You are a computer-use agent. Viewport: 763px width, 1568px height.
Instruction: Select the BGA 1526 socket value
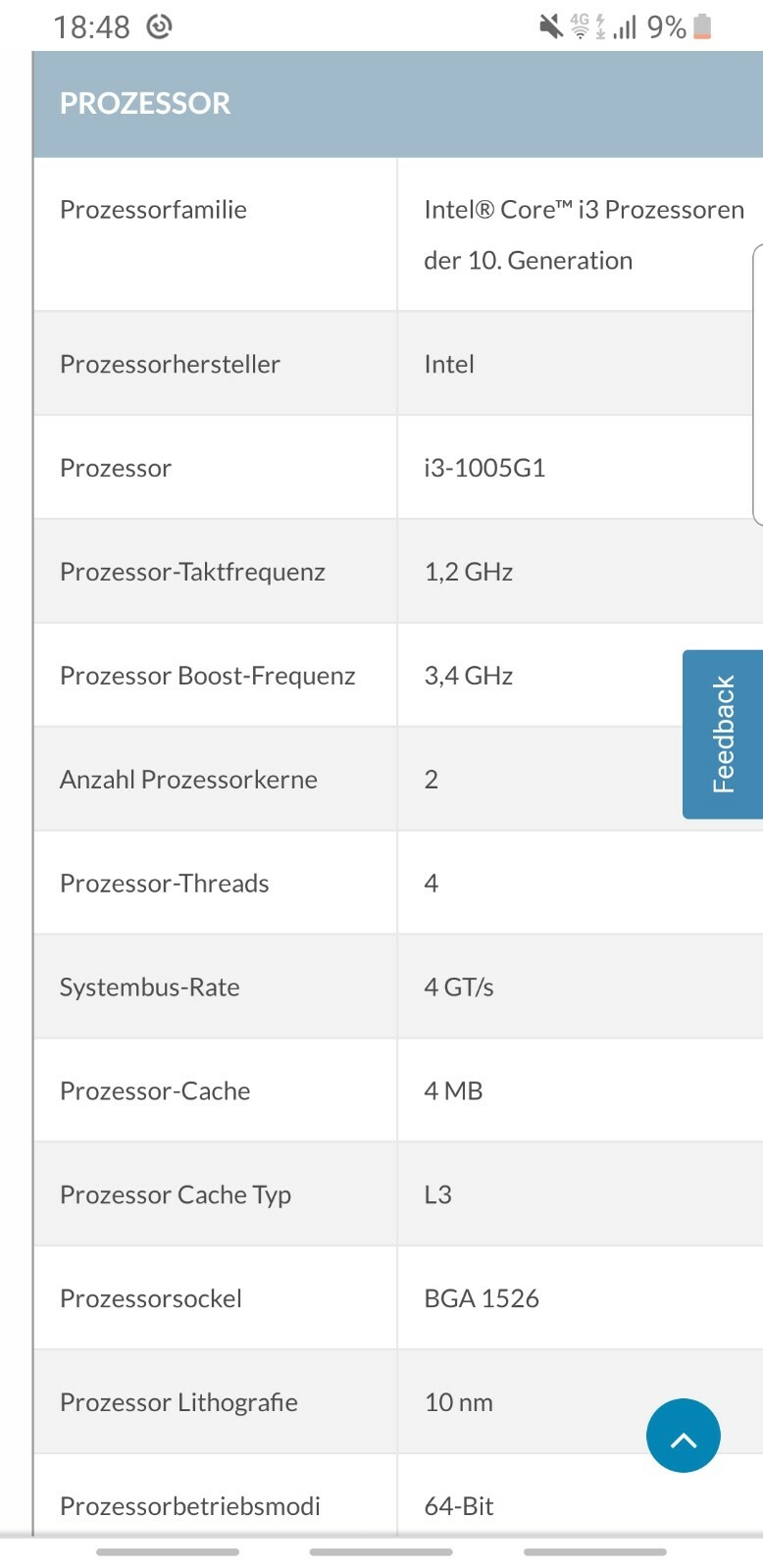click(482, 1298)
